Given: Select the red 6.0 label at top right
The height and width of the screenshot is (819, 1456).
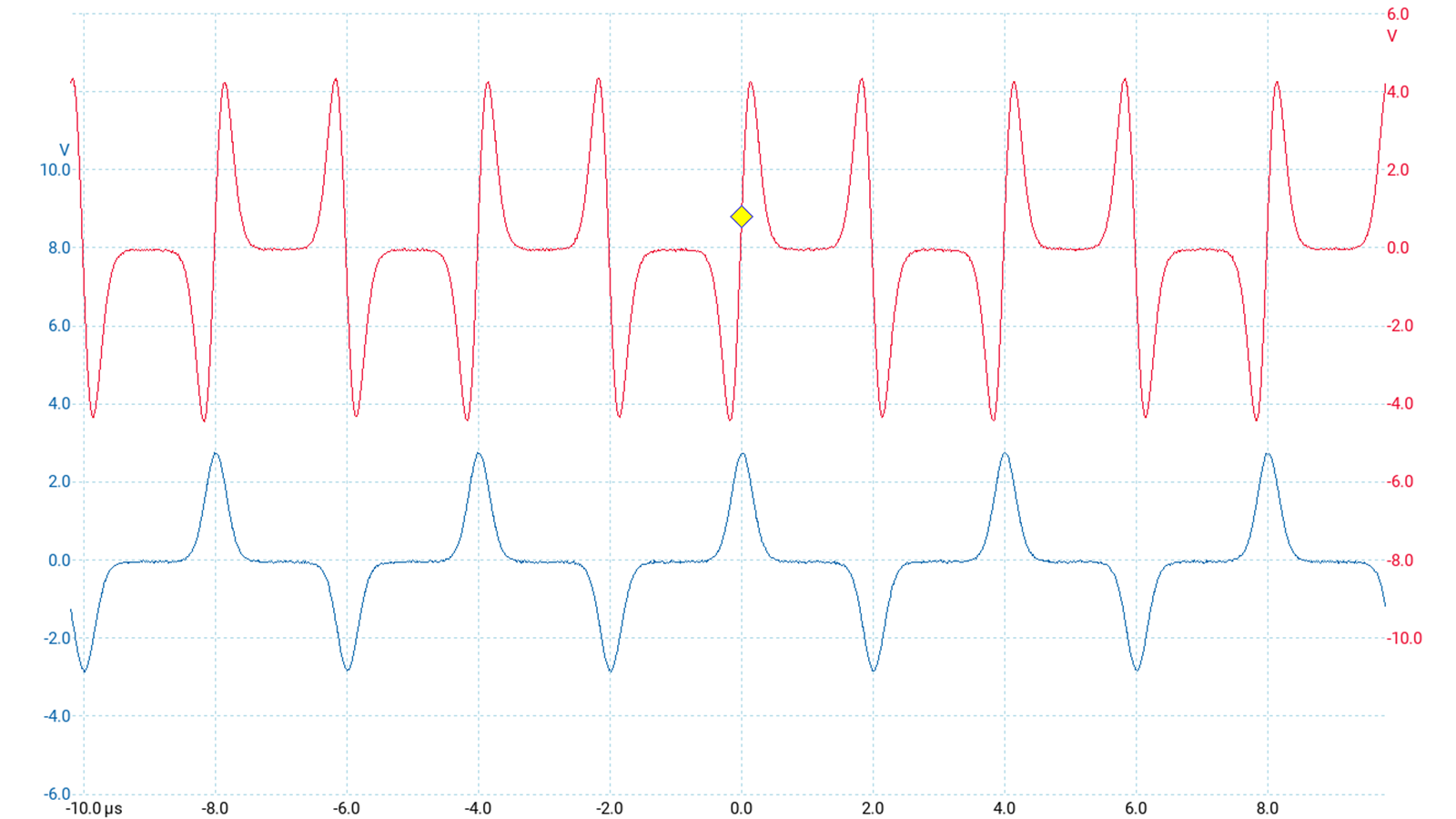Looking at the screenshot, I should (x=1398, y=15).
